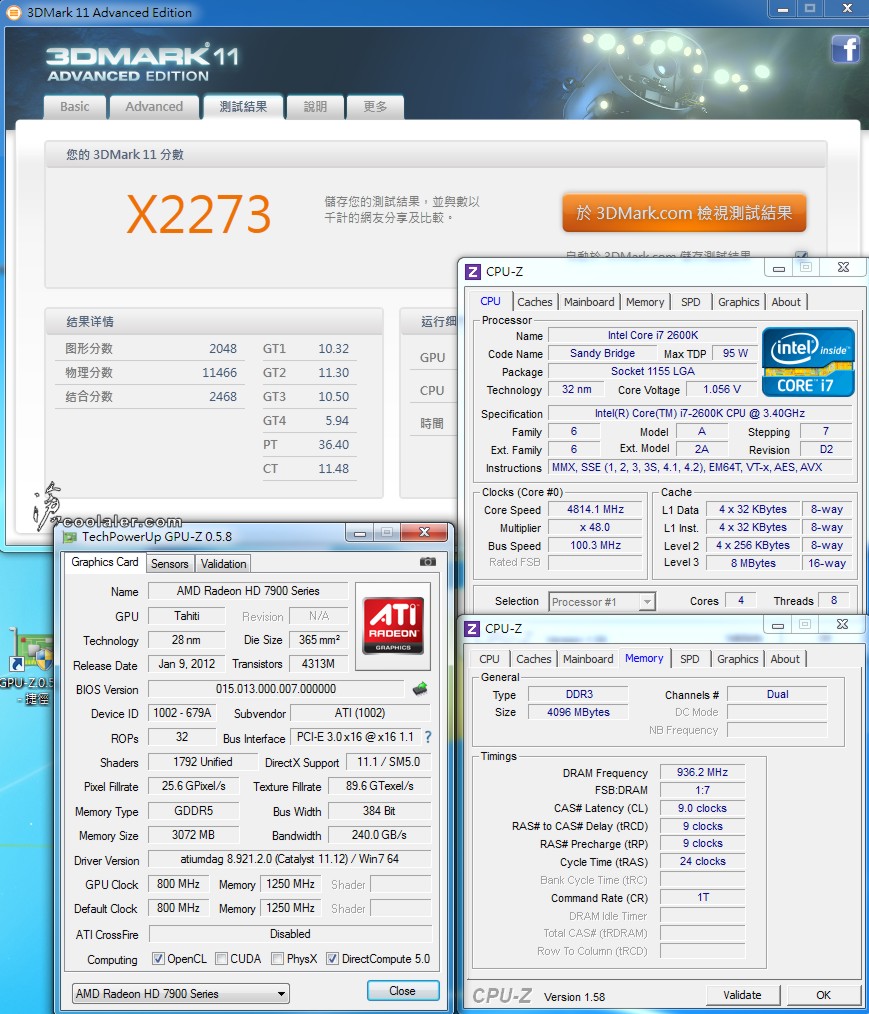Click the Validate button in CPU-Z

(x=742, y=995)
